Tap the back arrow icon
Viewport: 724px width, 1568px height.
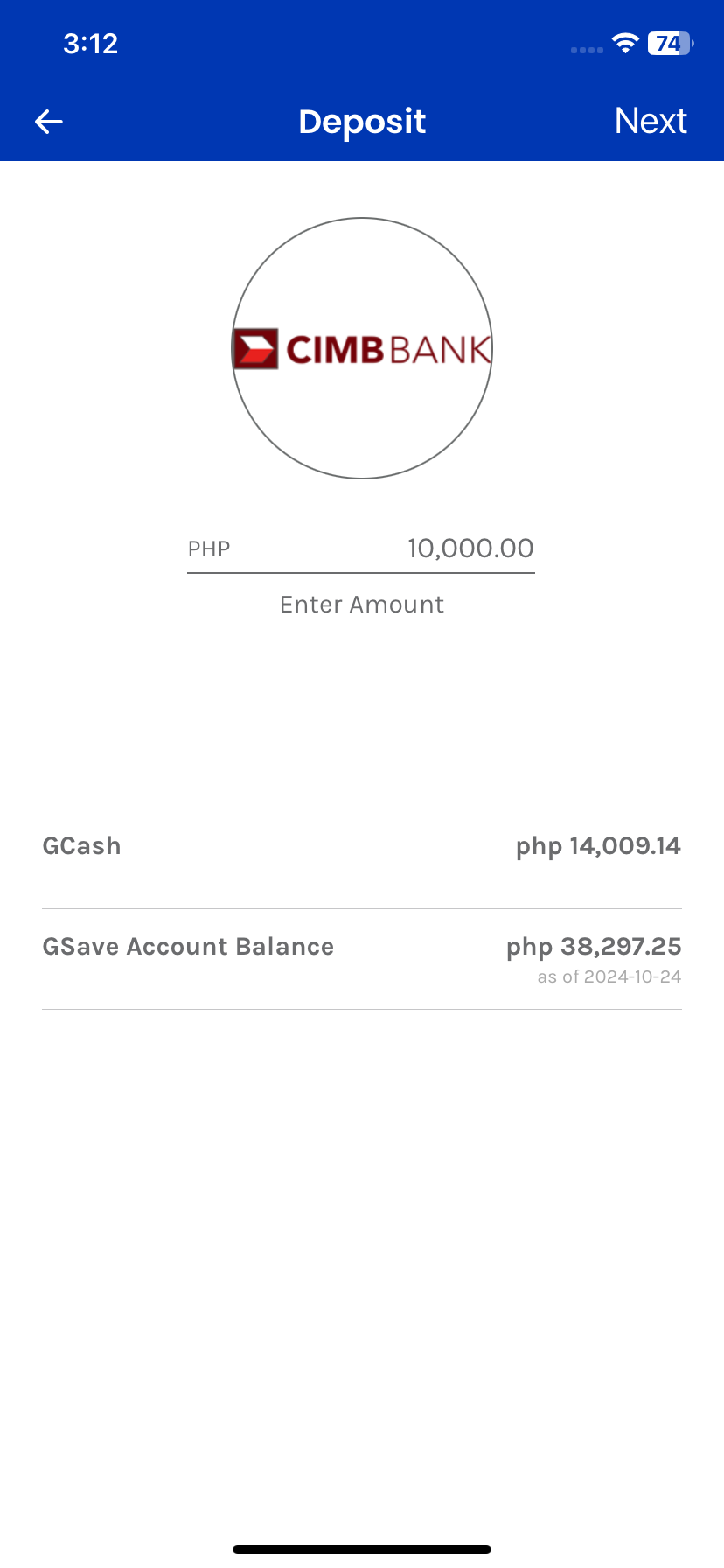click(49, 122)
